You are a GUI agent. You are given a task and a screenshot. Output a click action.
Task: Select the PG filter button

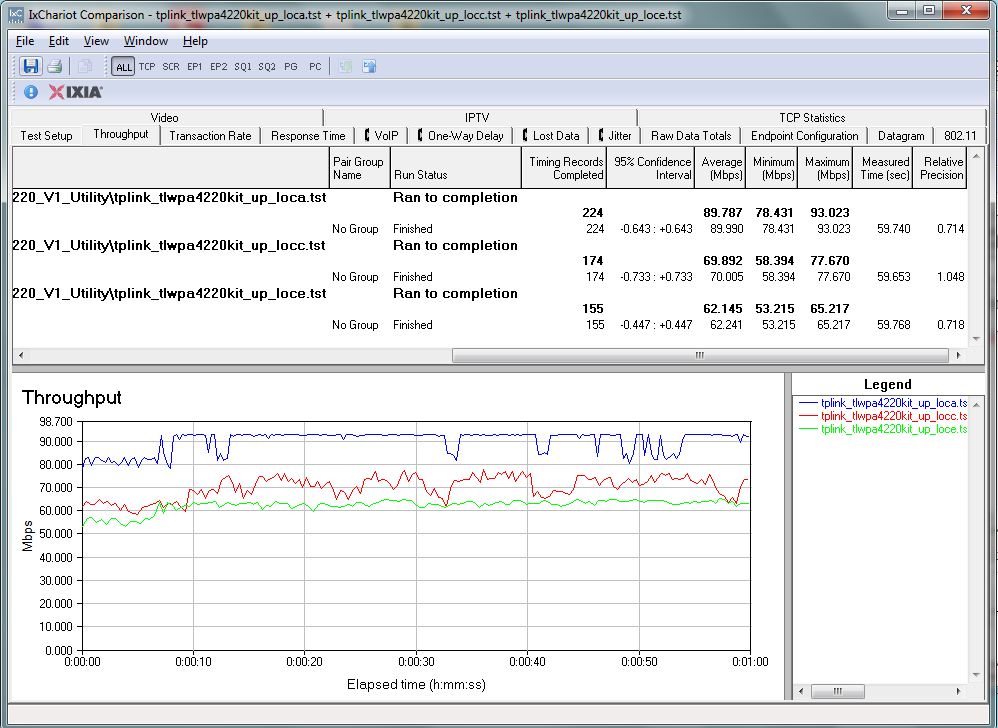(291, 66)
